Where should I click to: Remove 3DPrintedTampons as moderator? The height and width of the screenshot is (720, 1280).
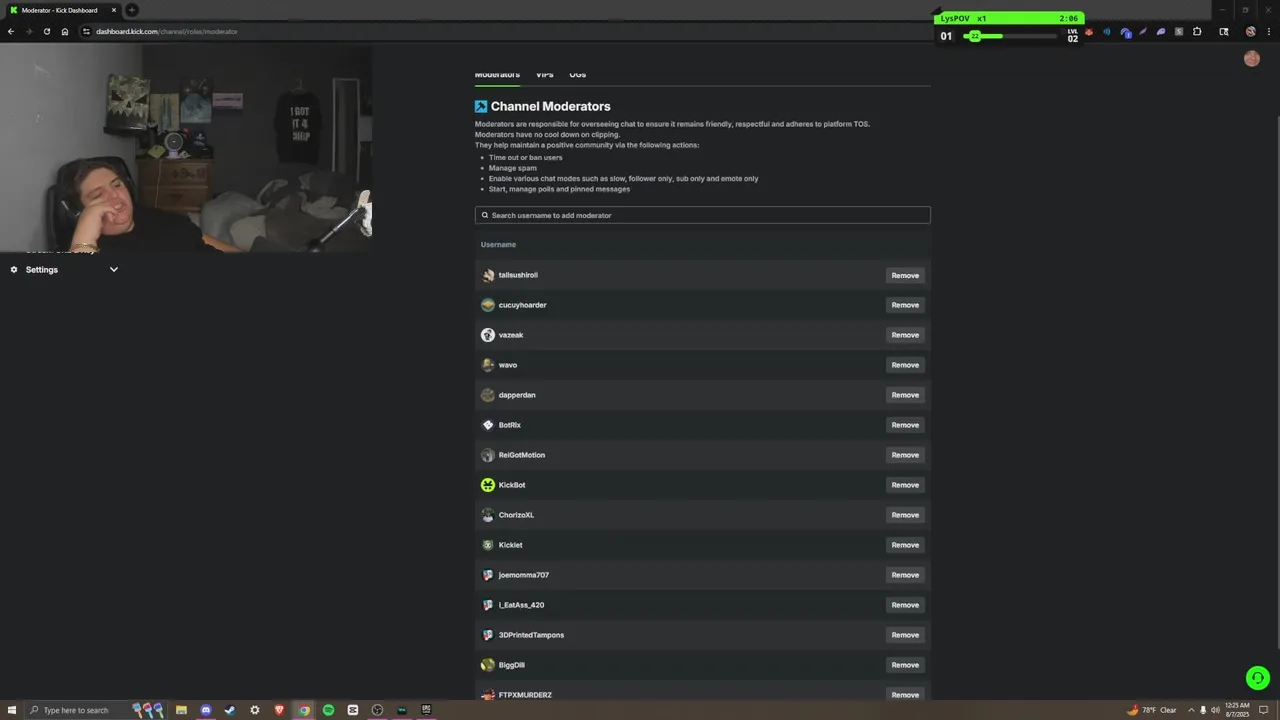(905, 635)
